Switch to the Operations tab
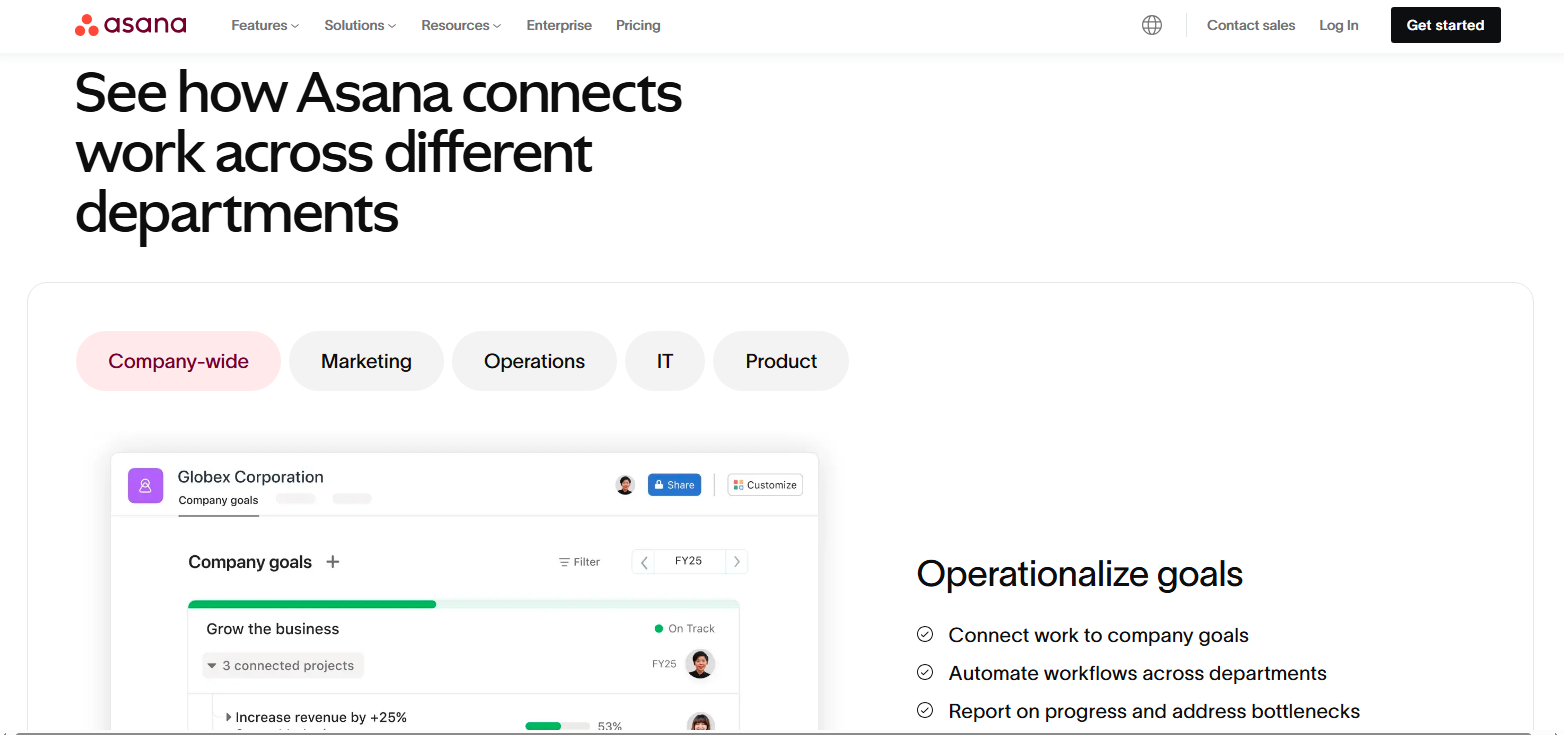The image size is (1564, 735). coord(534,361)
